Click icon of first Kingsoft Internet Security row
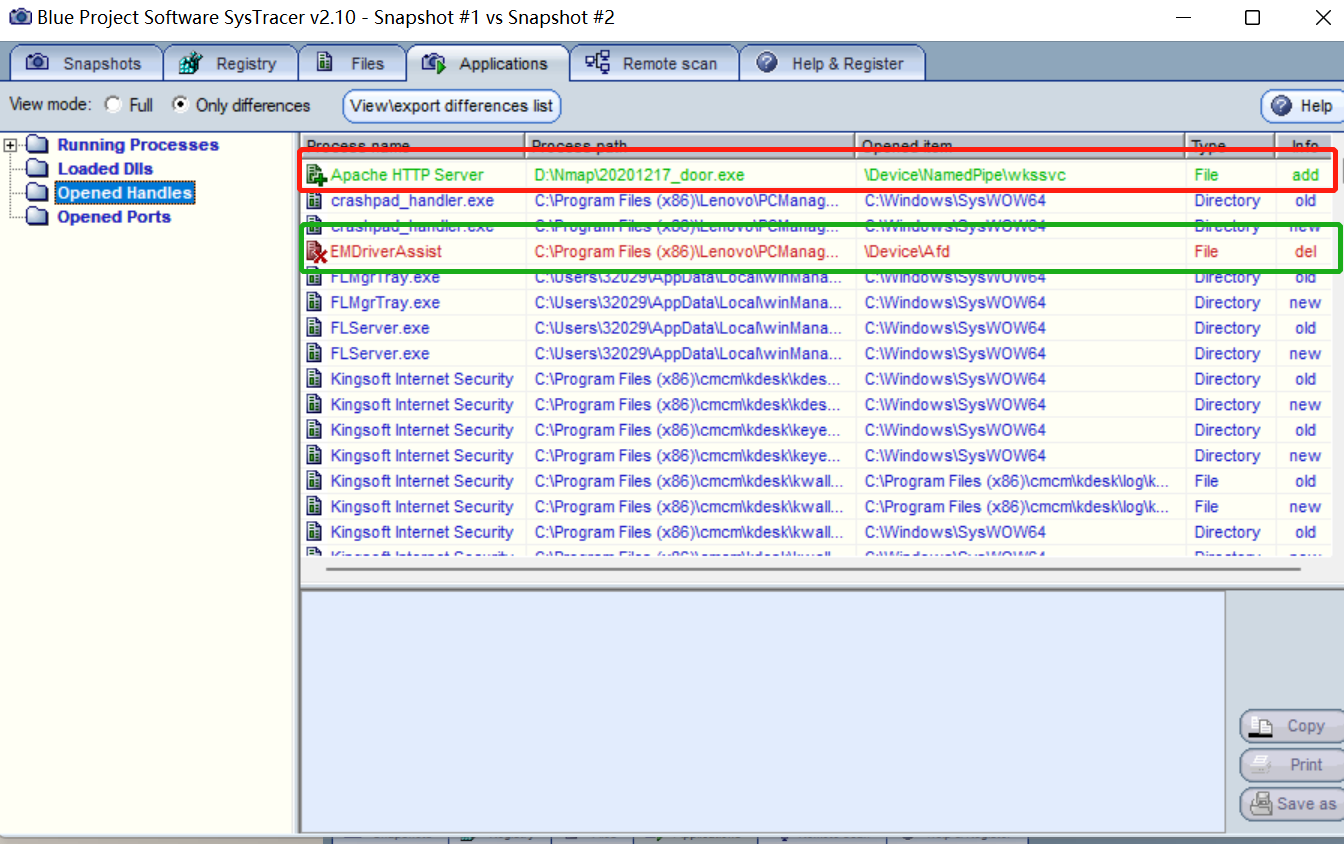 click(x=315, y=379)
